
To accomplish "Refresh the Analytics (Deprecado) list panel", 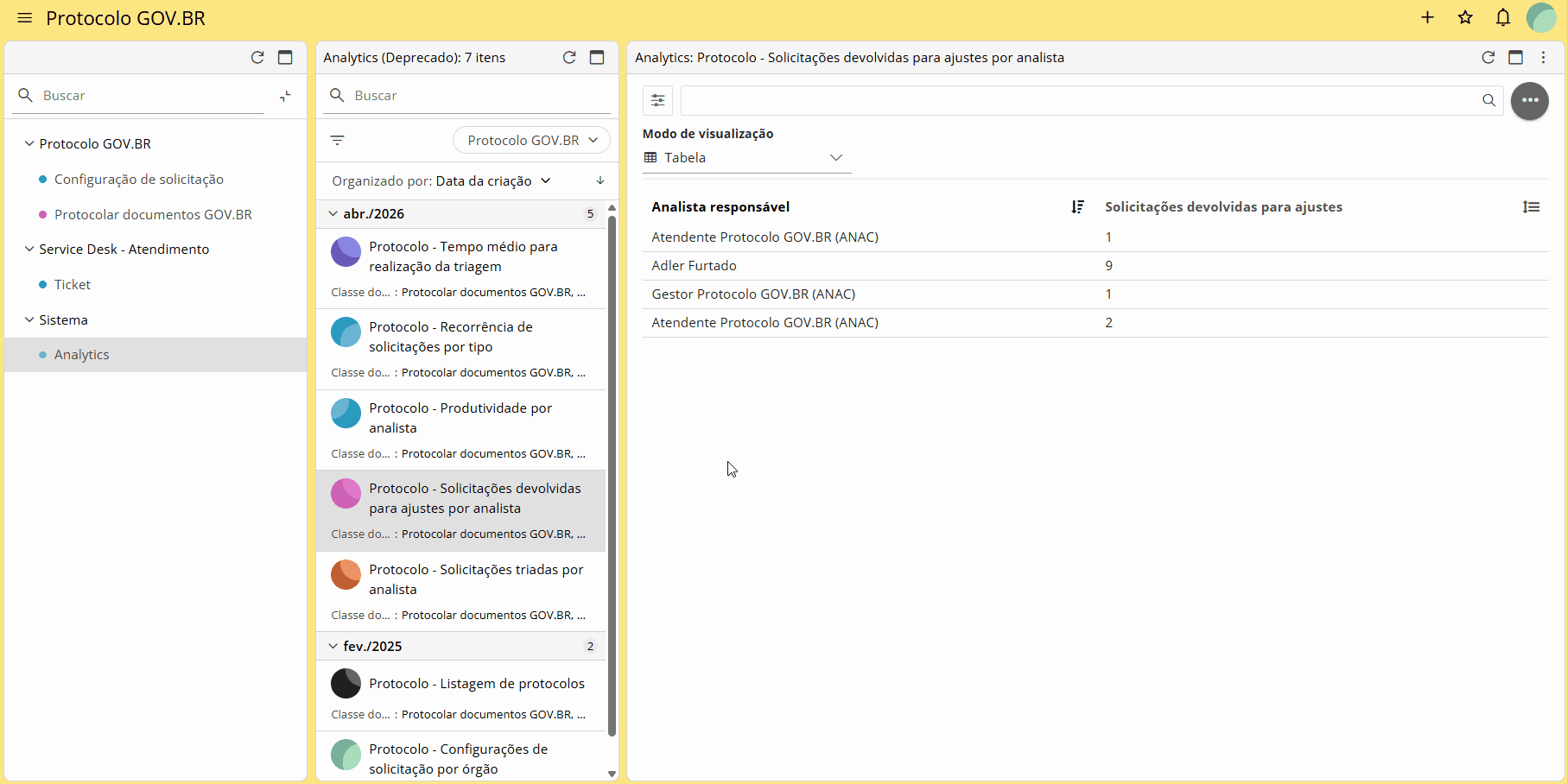I will (569, 57).
